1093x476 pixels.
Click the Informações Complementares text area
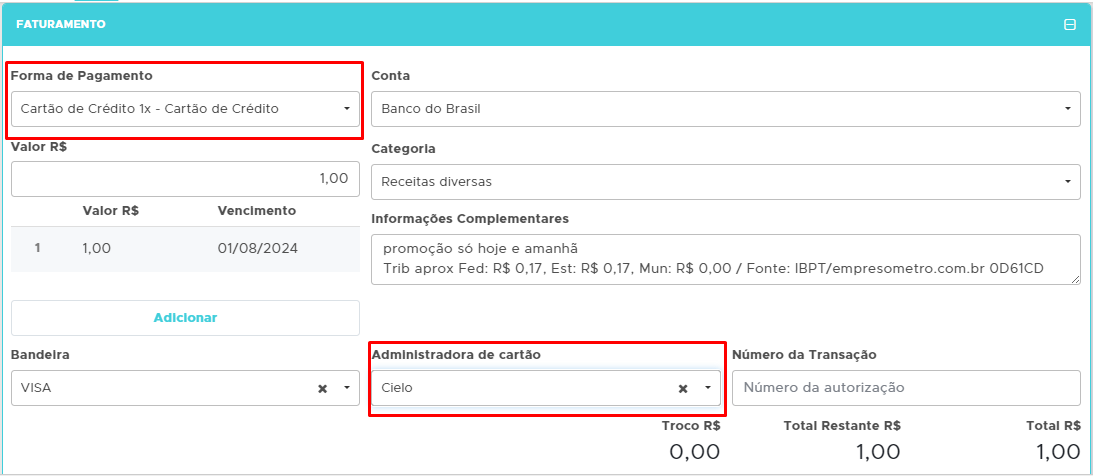tap(725, 259)
